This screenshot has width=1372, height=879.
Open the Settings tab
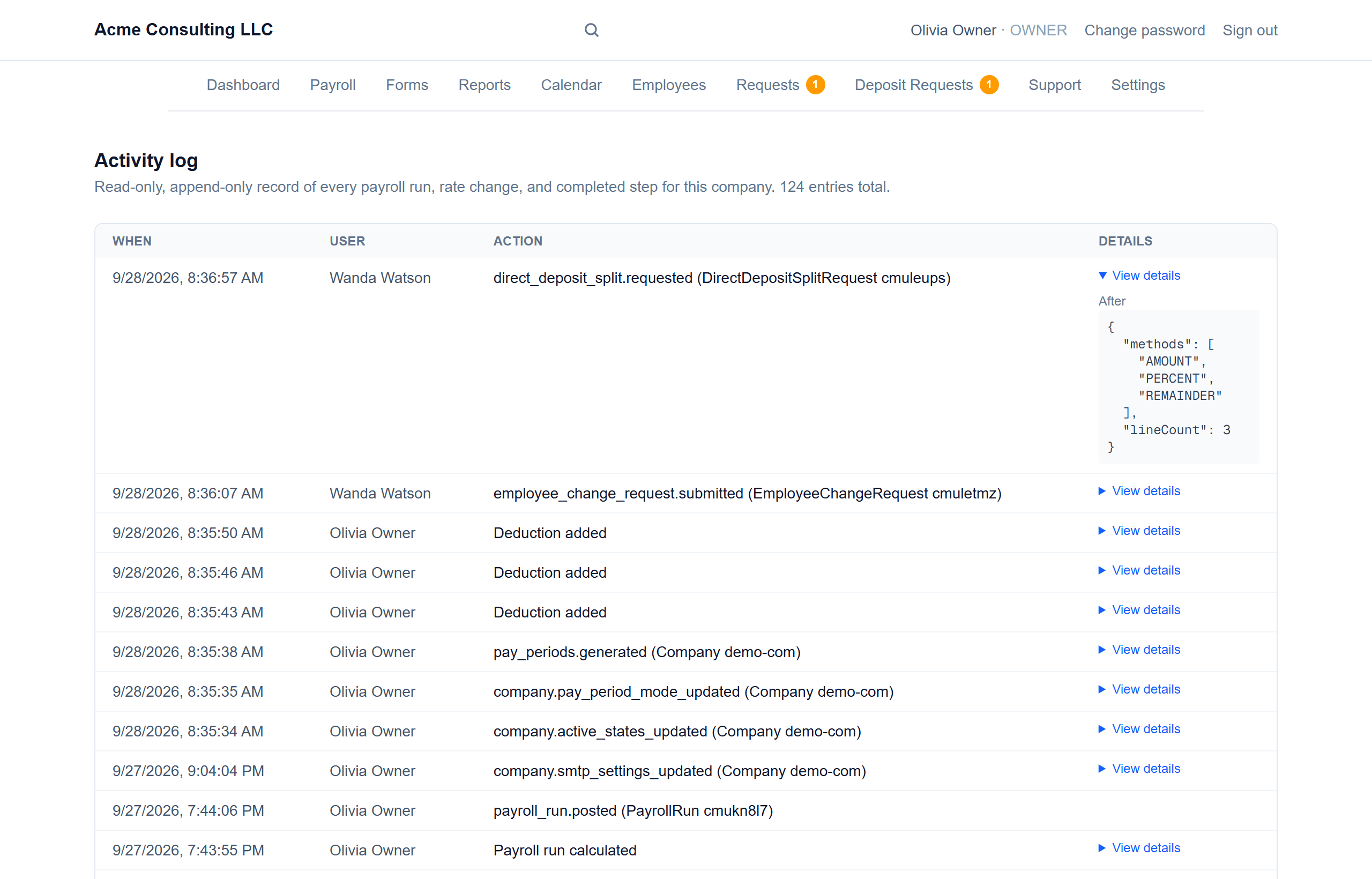click(1138, 85)
